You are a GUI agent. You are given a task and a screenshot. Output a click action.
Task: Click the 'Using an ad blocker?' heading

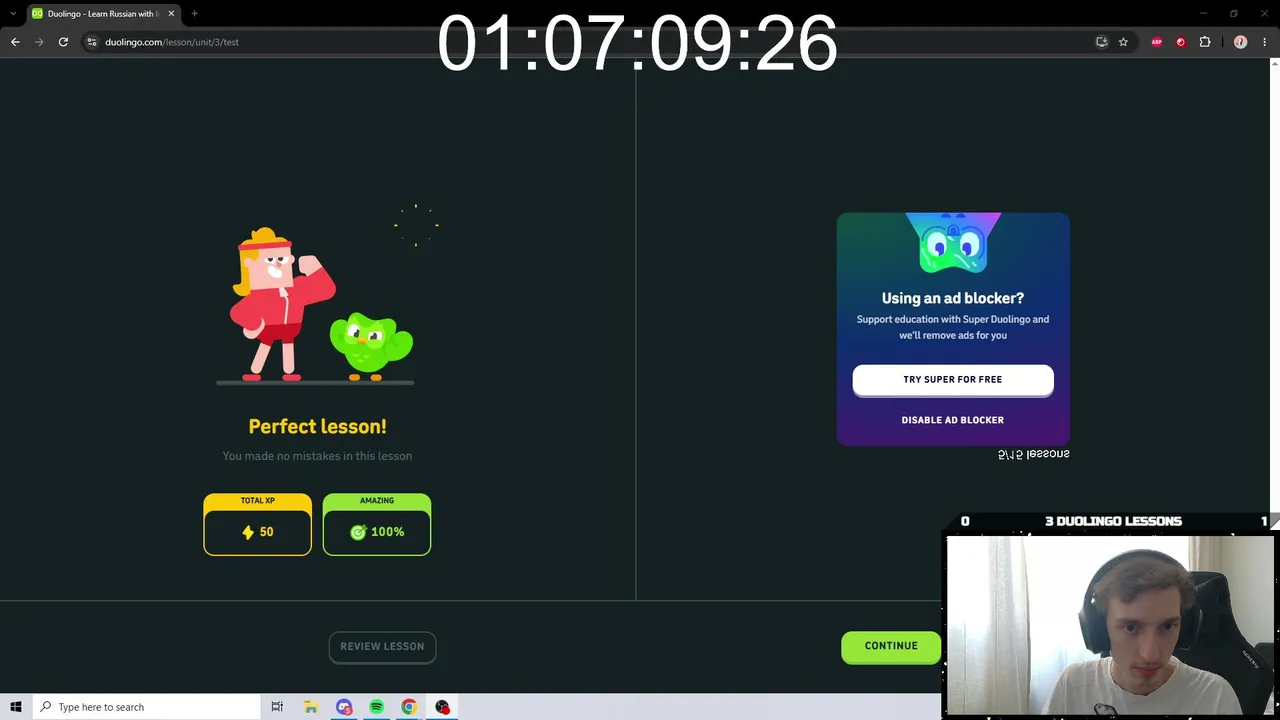pos(953,298)
